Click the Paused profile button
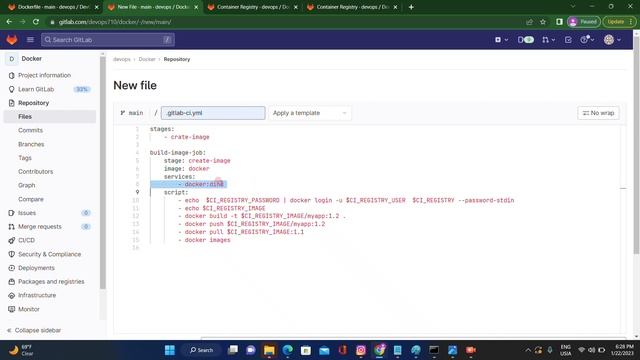 tap(584, 22)
